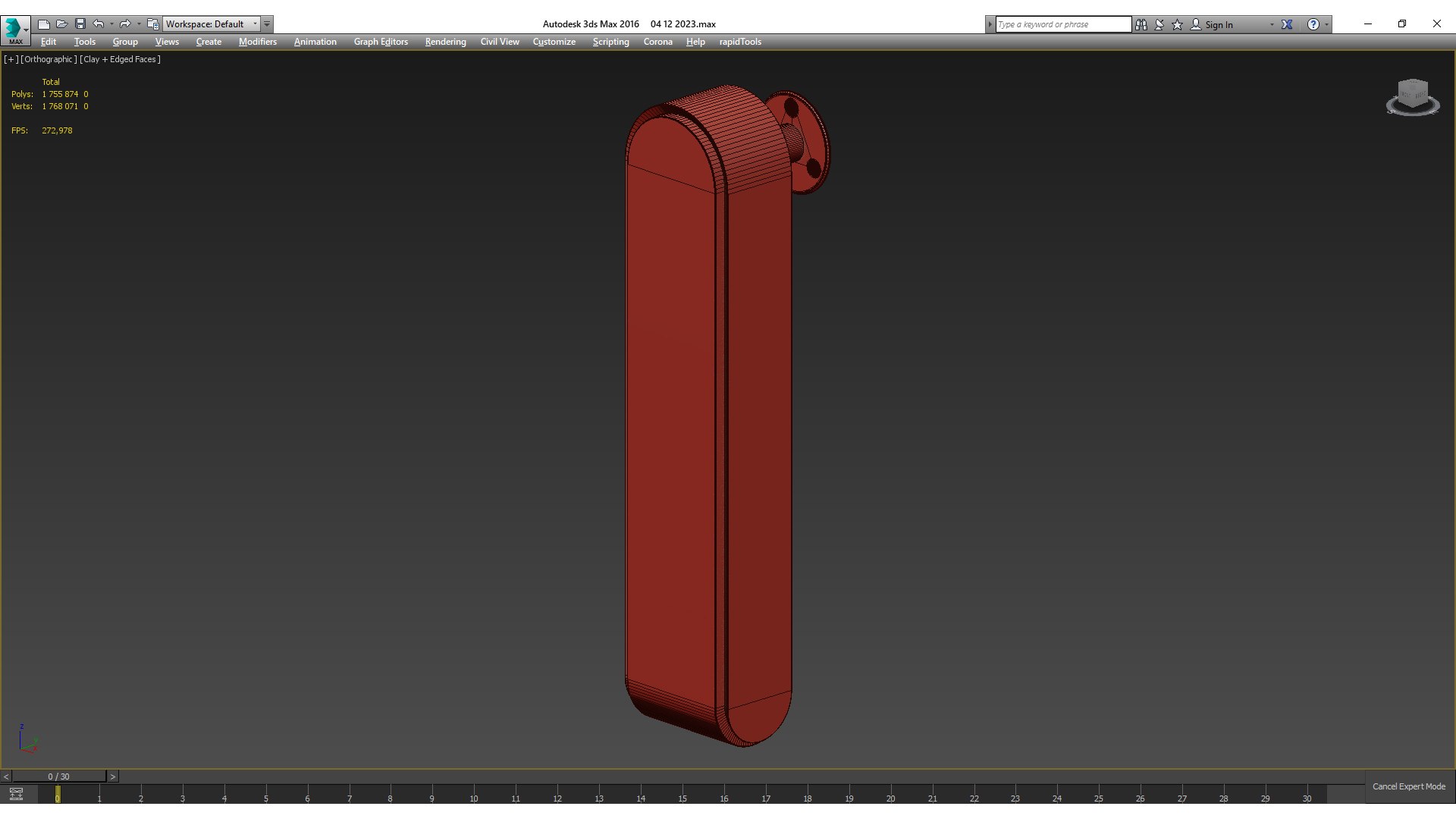Click the New Scene icon

44,24
